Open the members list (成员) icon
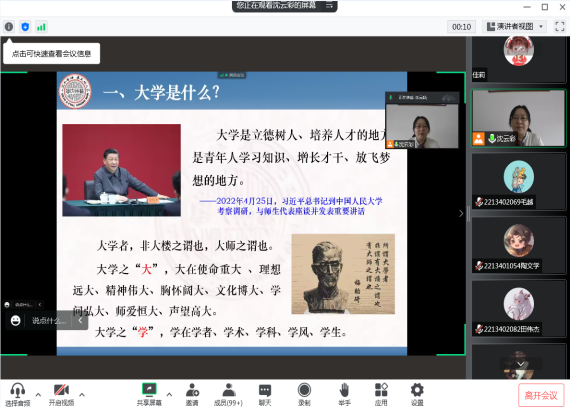This screenshot has width=570, height=408. [228, 394]
